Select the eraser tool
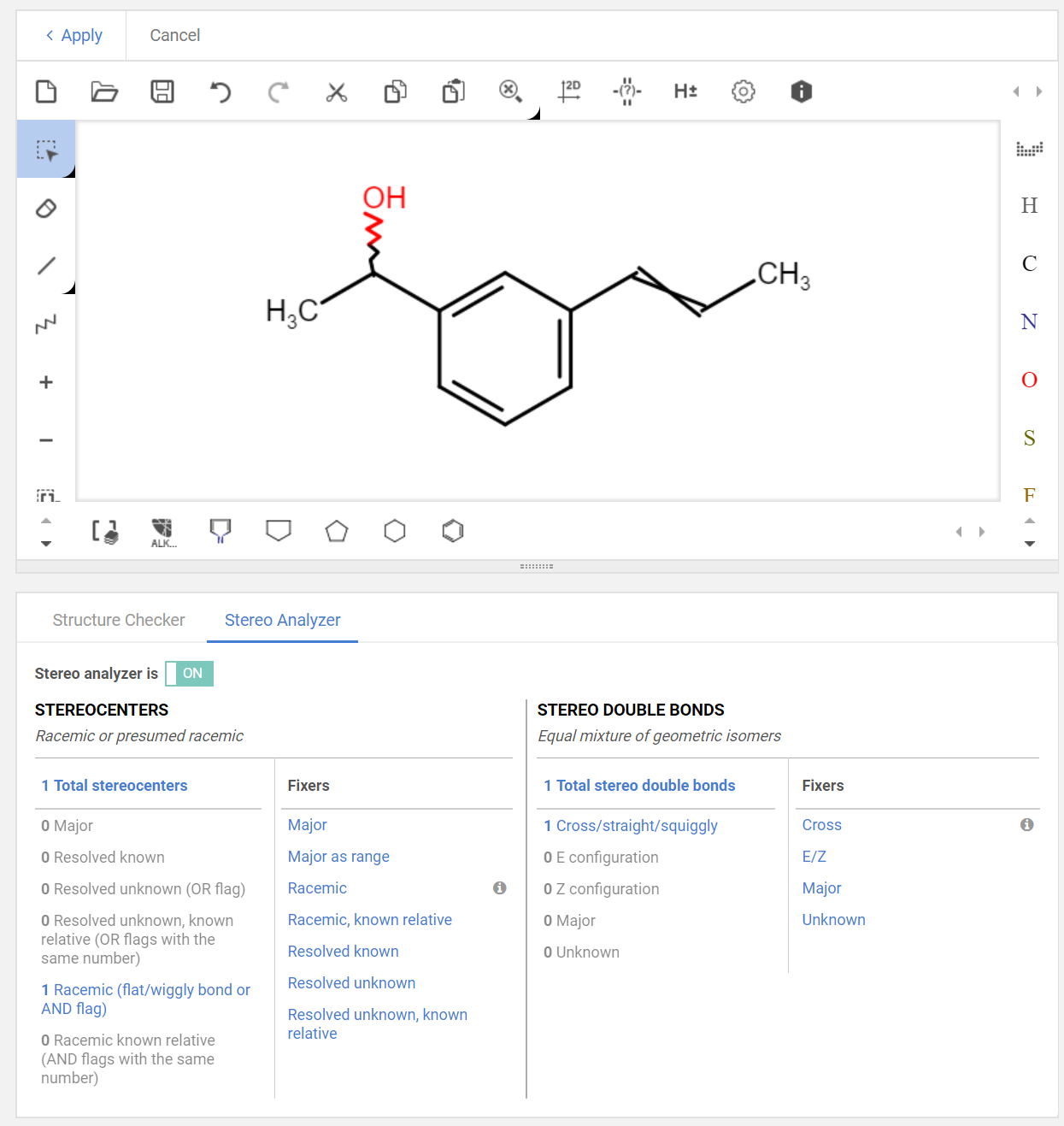 tap(46, 208)
